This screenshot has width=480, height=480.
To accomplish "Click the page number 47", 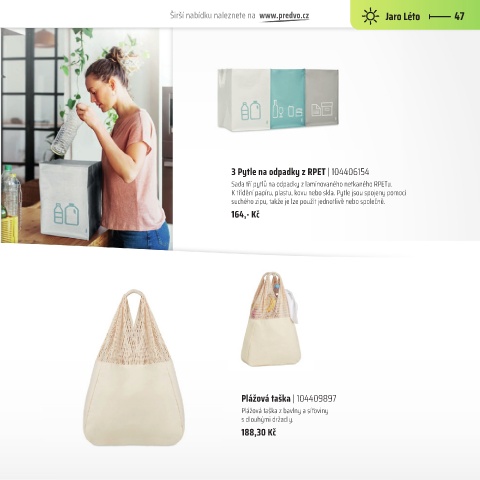I will 459,16.
